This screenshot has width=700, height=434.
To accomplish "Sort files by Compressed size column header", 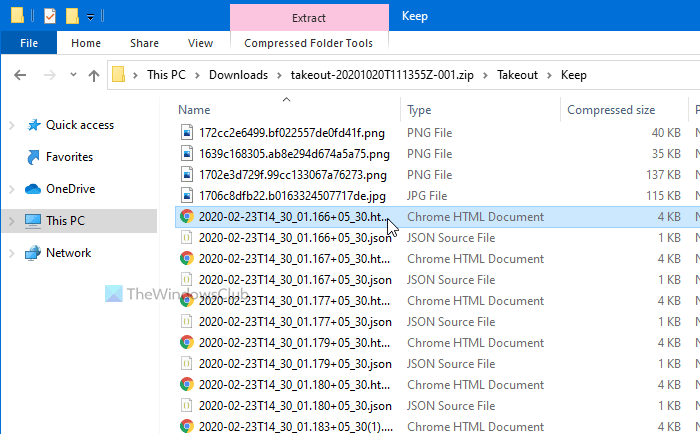I will click(611, 110).
